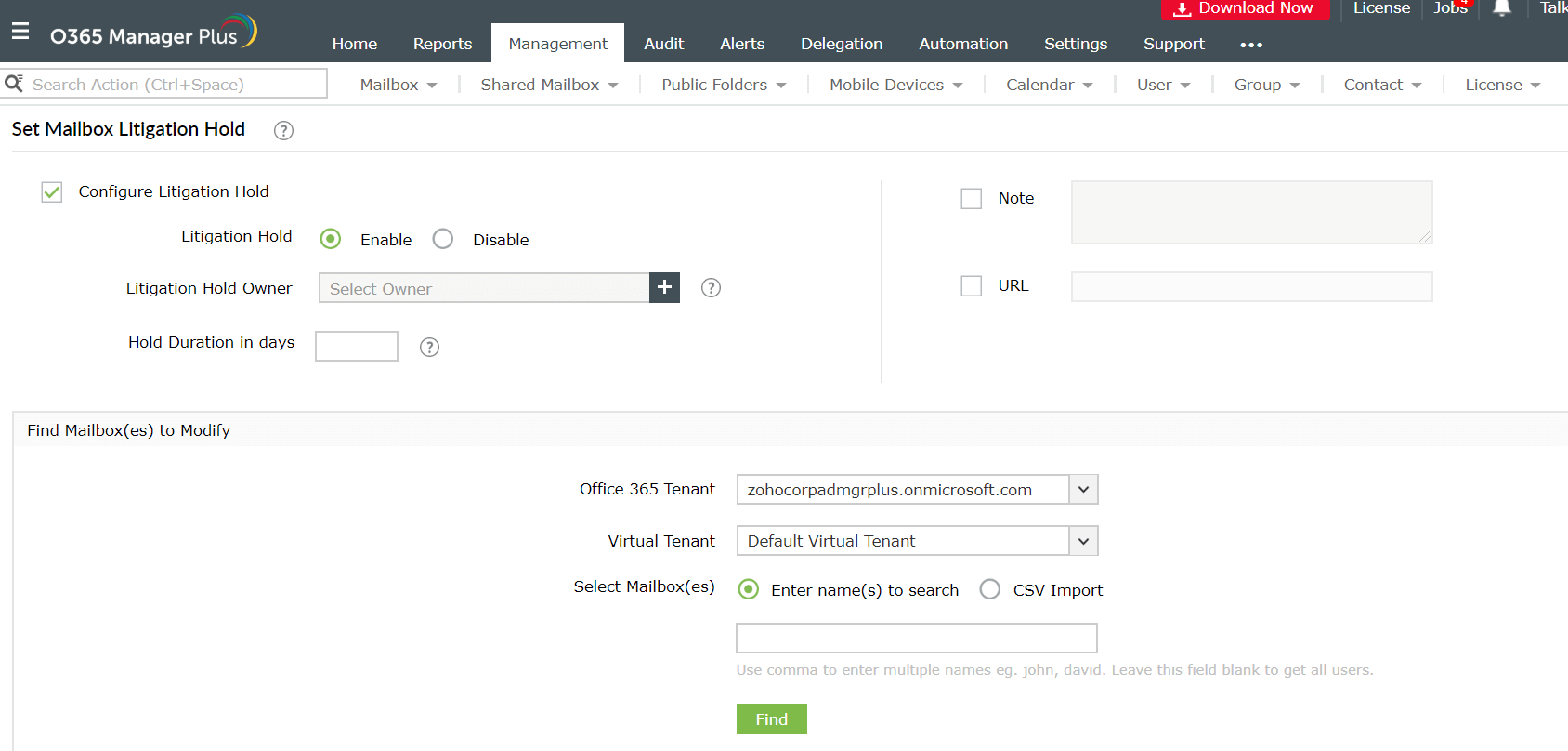Open the notifications bell

[x=1501, y=8]
